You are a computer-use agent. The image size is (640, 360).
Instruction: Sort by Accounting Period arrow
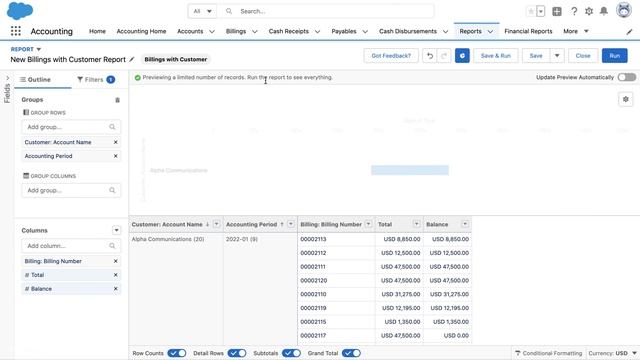(x=282, y=224)
